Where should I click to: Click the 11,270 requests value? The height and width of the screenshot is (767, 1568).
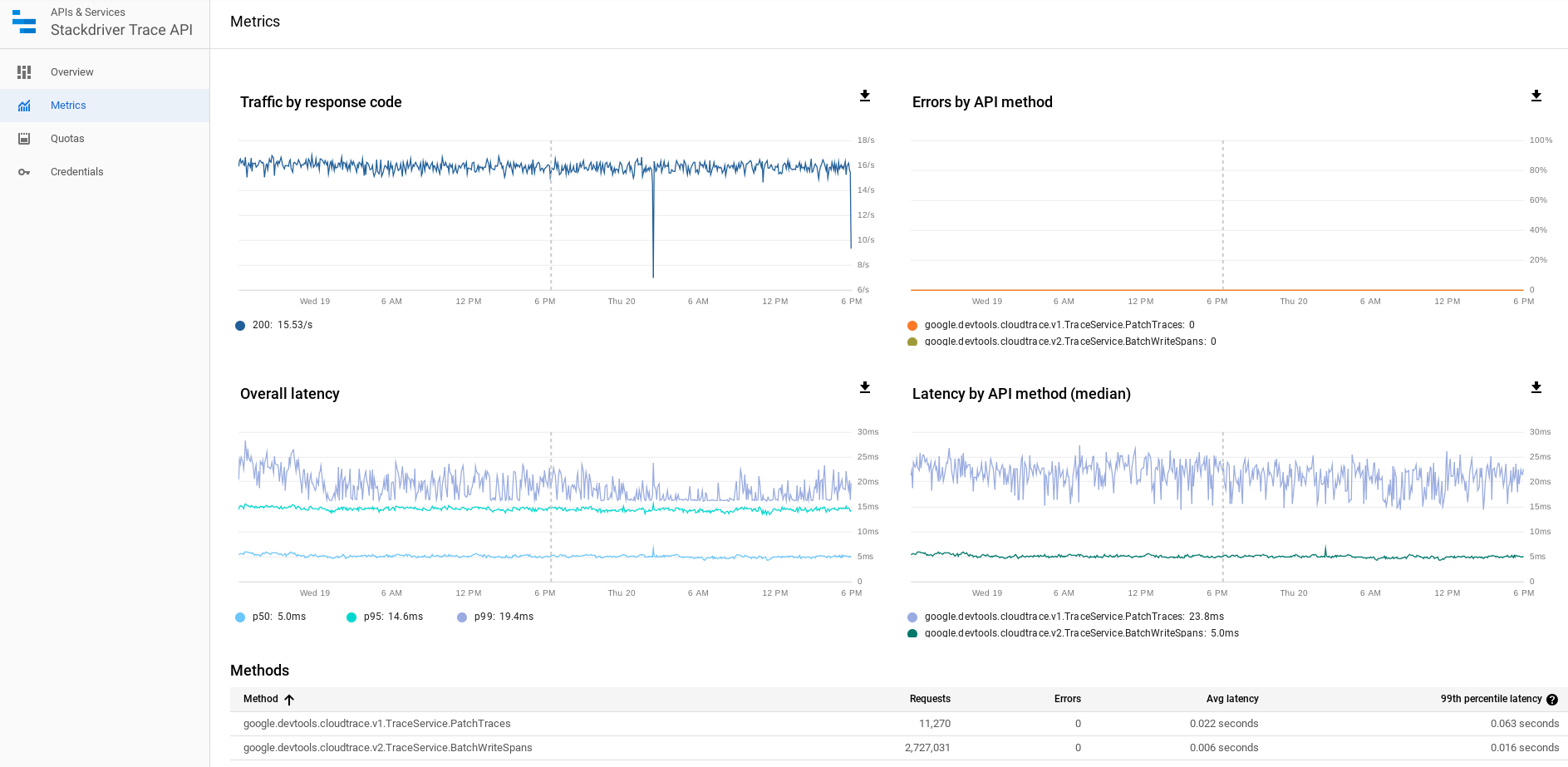[935, 724]
